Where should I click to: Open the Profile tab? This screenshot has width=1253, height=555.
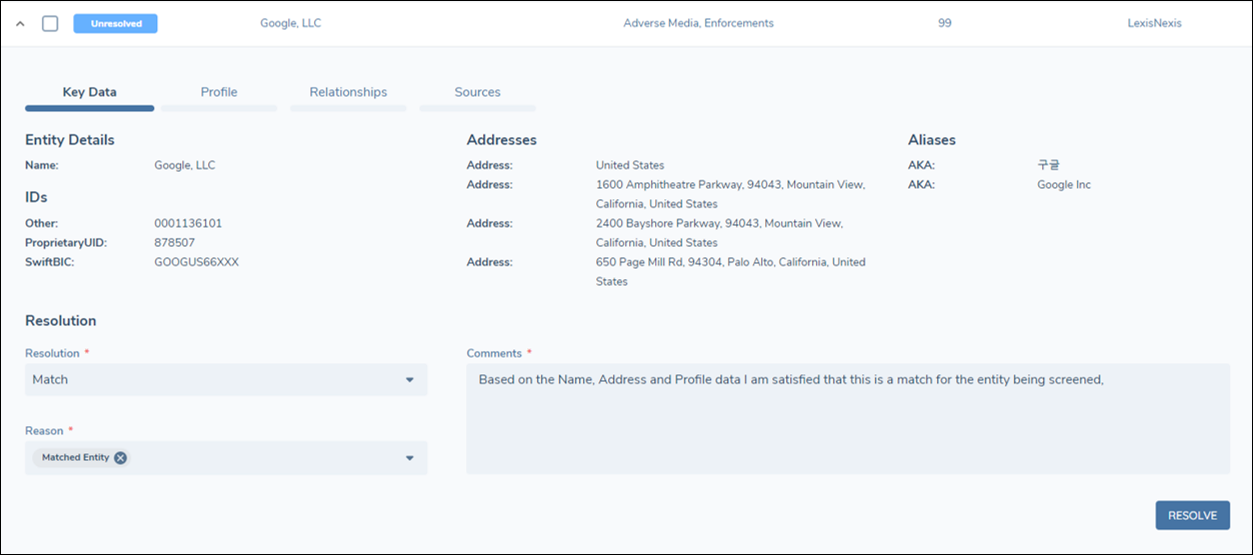point(219,92)
